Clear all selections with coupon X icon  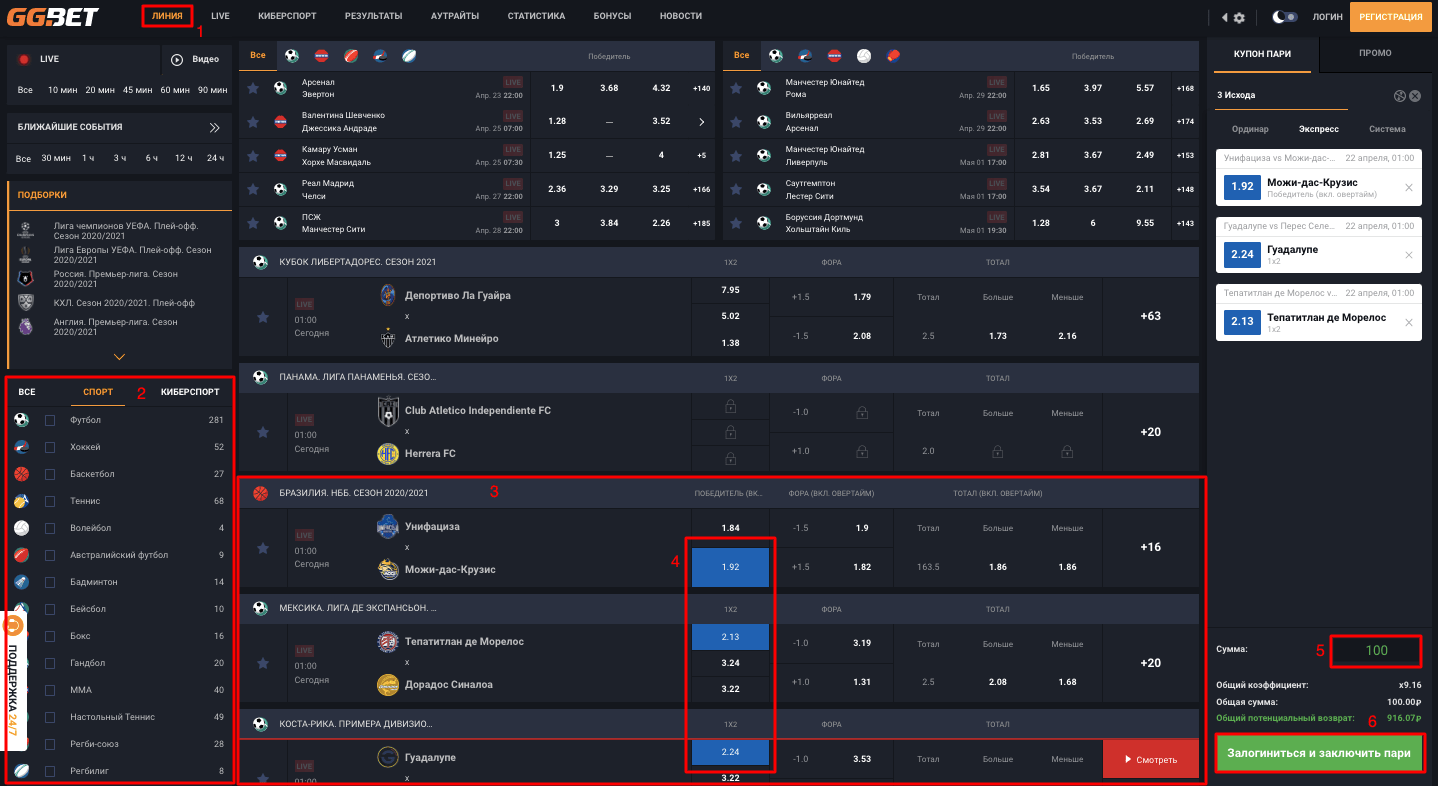(x=1415, y=96)
